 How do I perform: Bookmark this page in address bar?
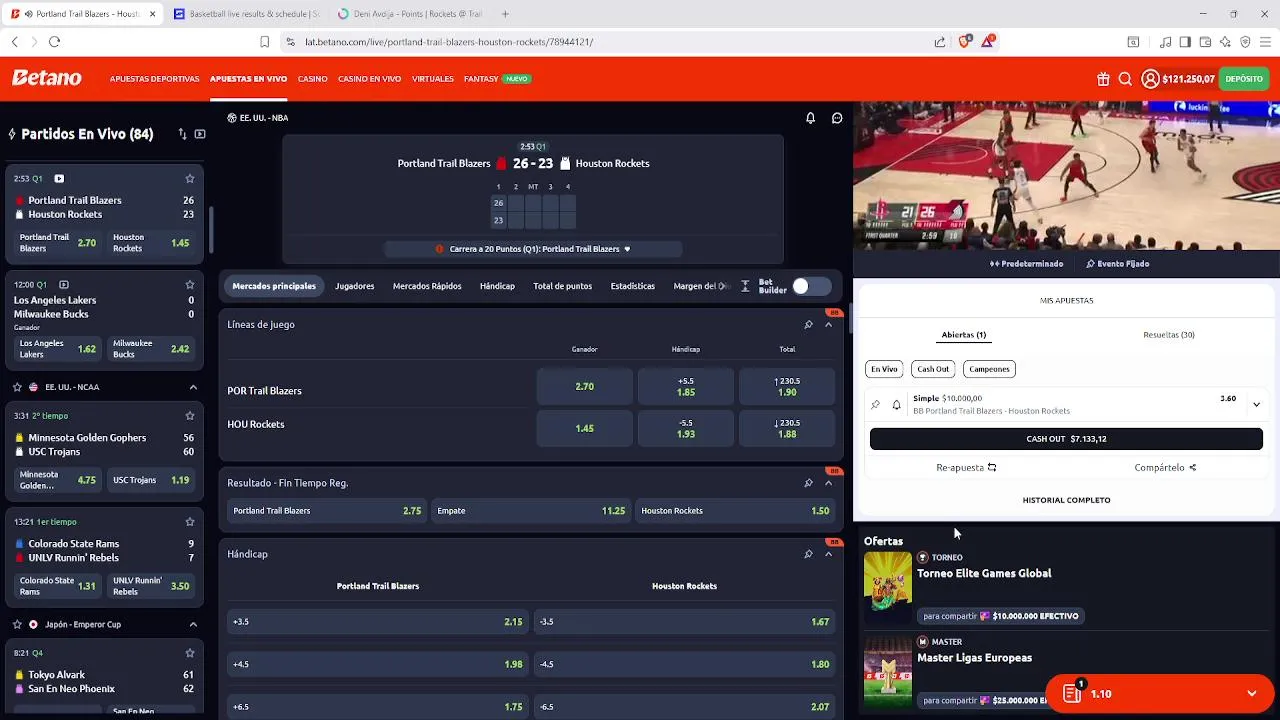[x=264, y=42]
